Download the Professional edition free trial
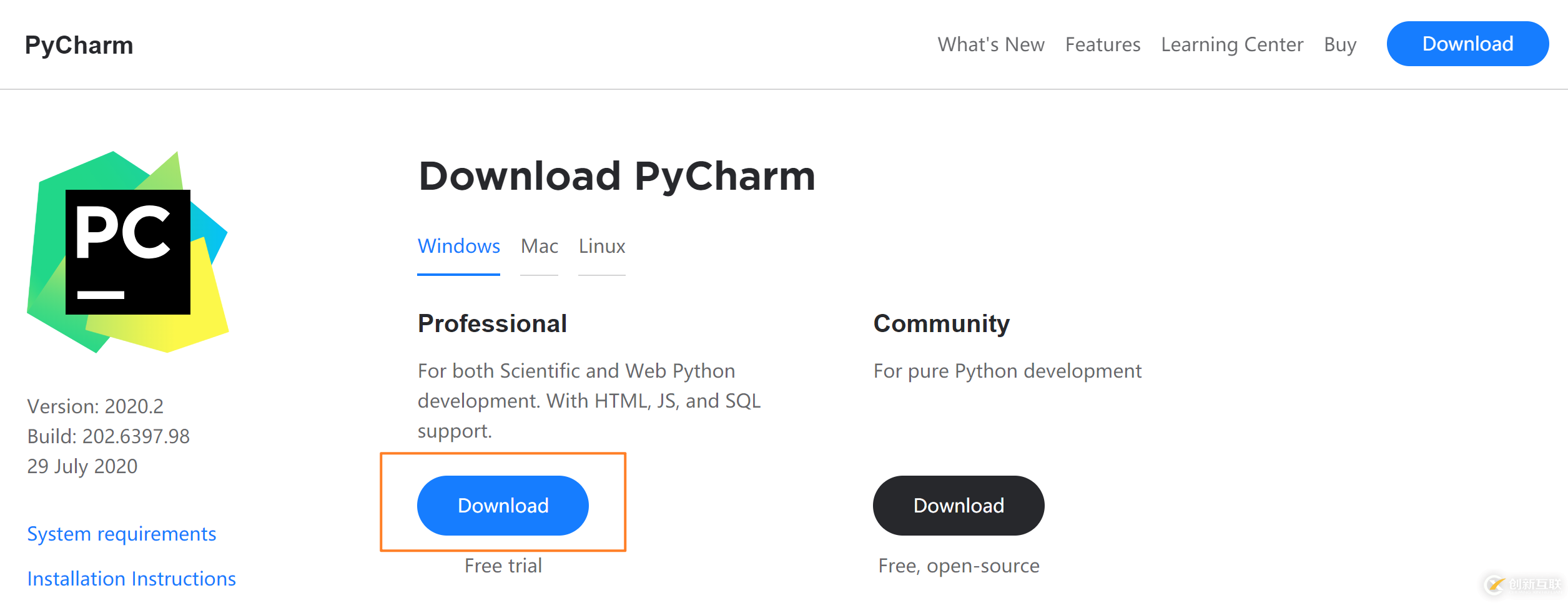This screenshot has width=1568, height=603. click(x=502, y=505)
